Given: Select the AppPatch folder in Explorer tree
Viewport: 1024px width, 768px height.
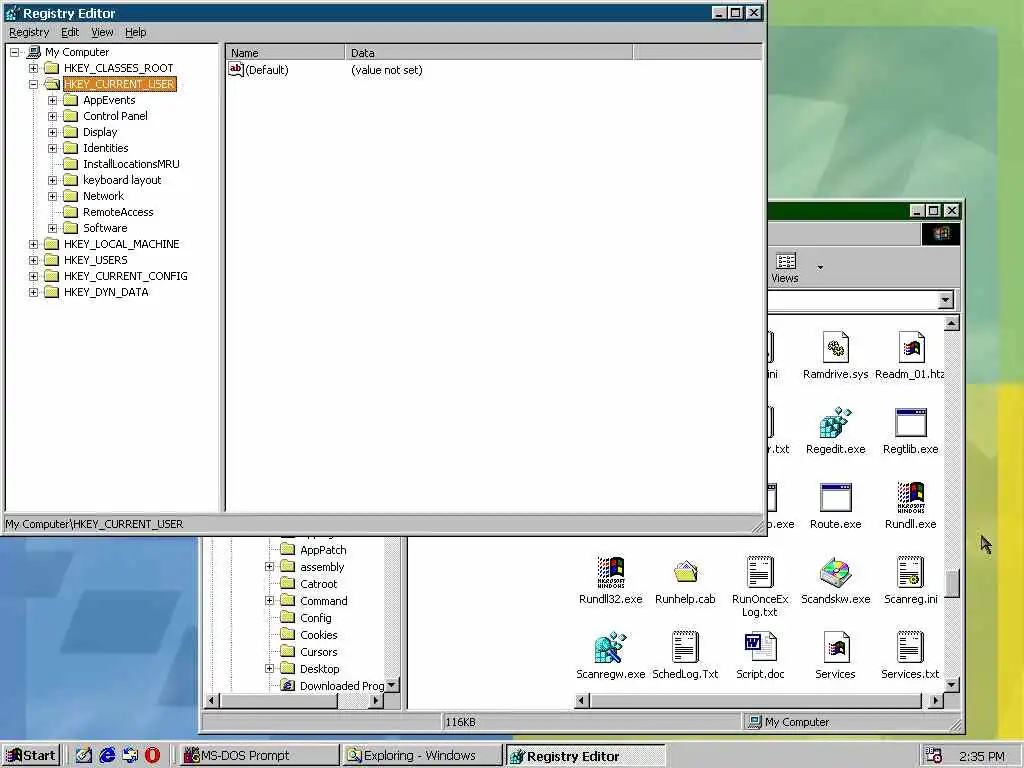Looking at the screenshot, I should (x=323, y=550).
